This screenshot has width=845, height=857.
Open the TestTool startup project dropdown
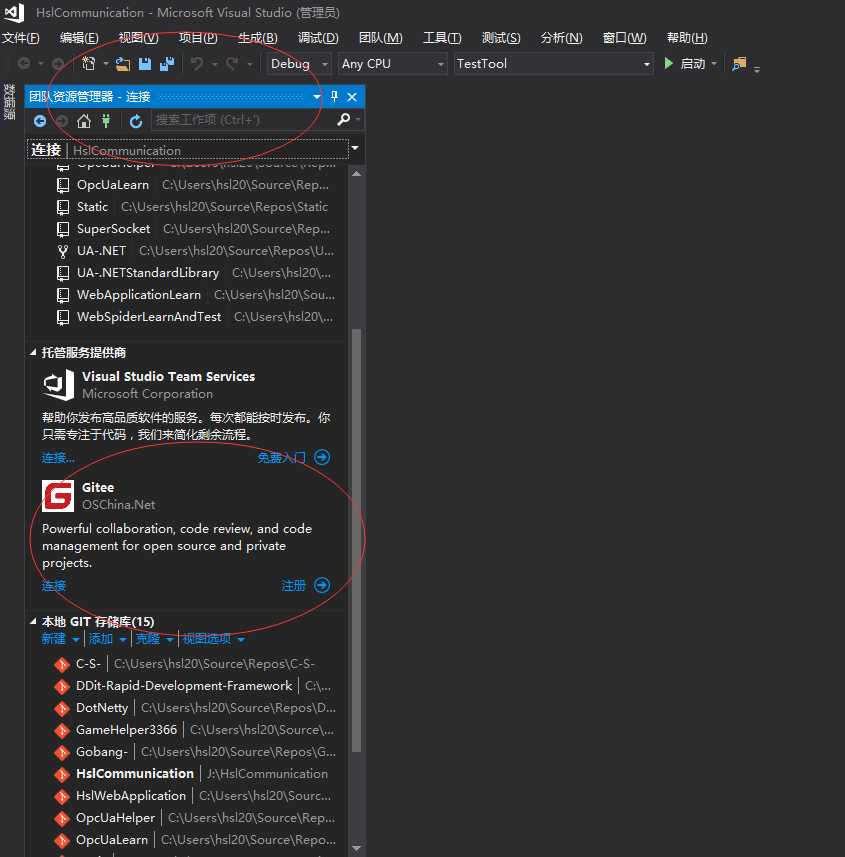552,64
